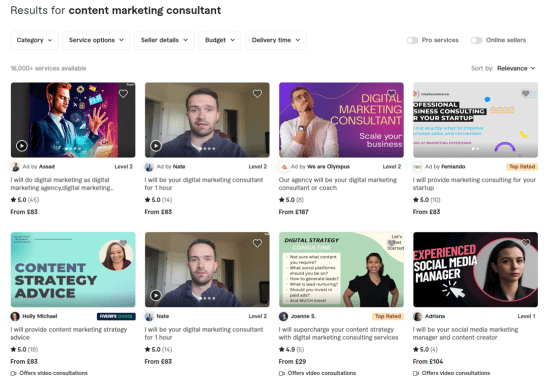Open seller name Holly Michael
The image size is (551, 378).
tap(40, 317)
